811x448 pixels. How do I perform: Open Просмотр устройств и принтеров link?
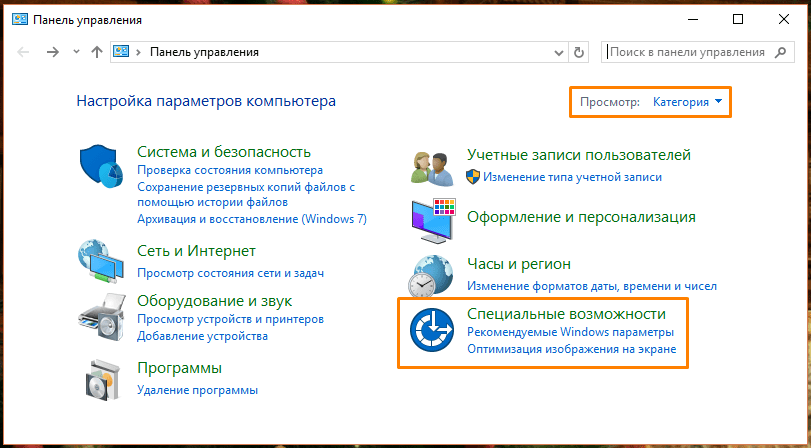pos(230,319)
